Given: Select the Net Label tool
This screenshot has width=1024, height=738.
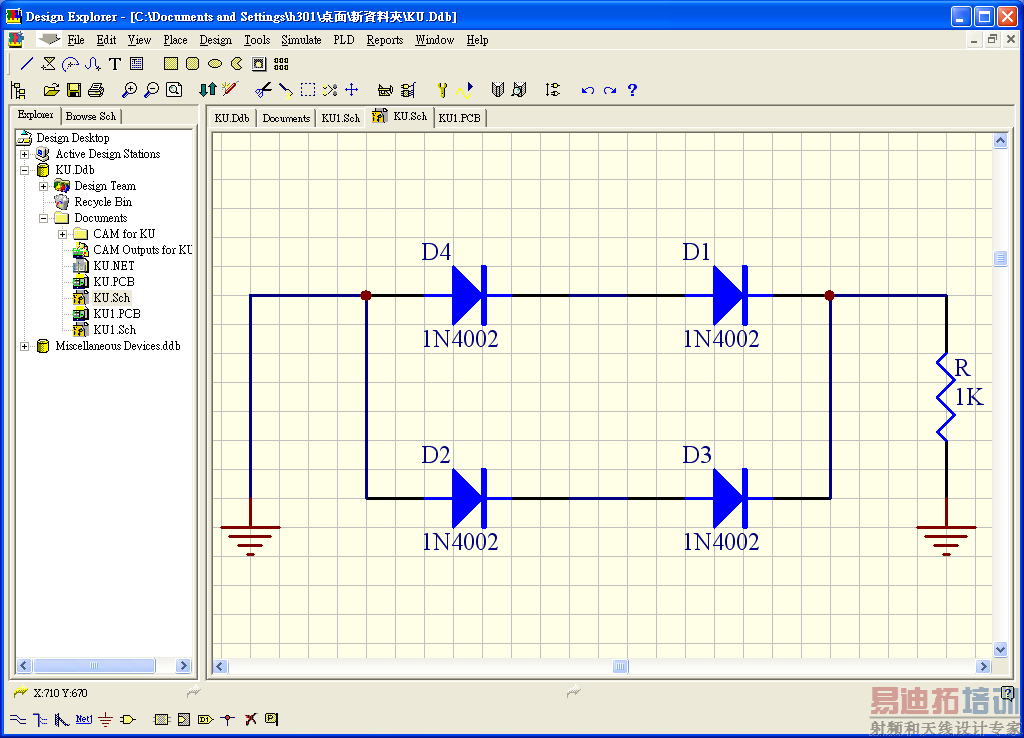Looking at the screenshot, I should coord(84,720).
